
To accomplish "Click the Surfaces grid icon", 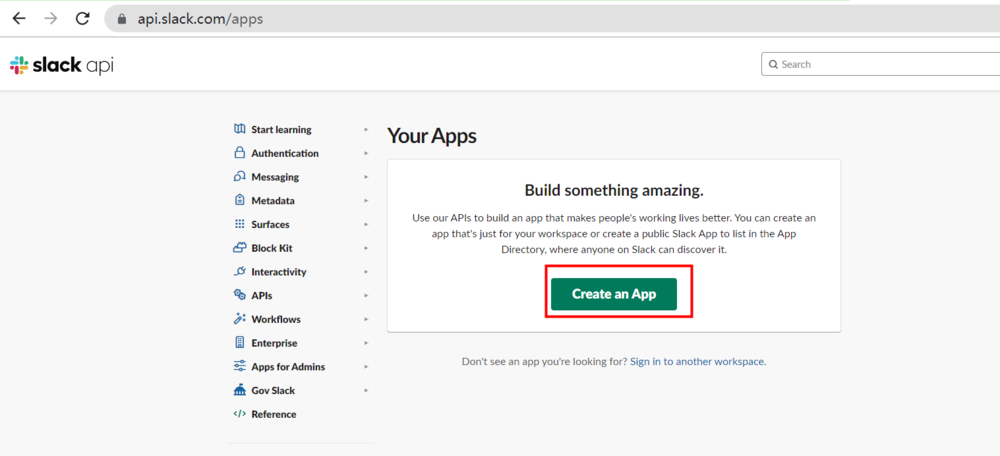I will 240,224.
